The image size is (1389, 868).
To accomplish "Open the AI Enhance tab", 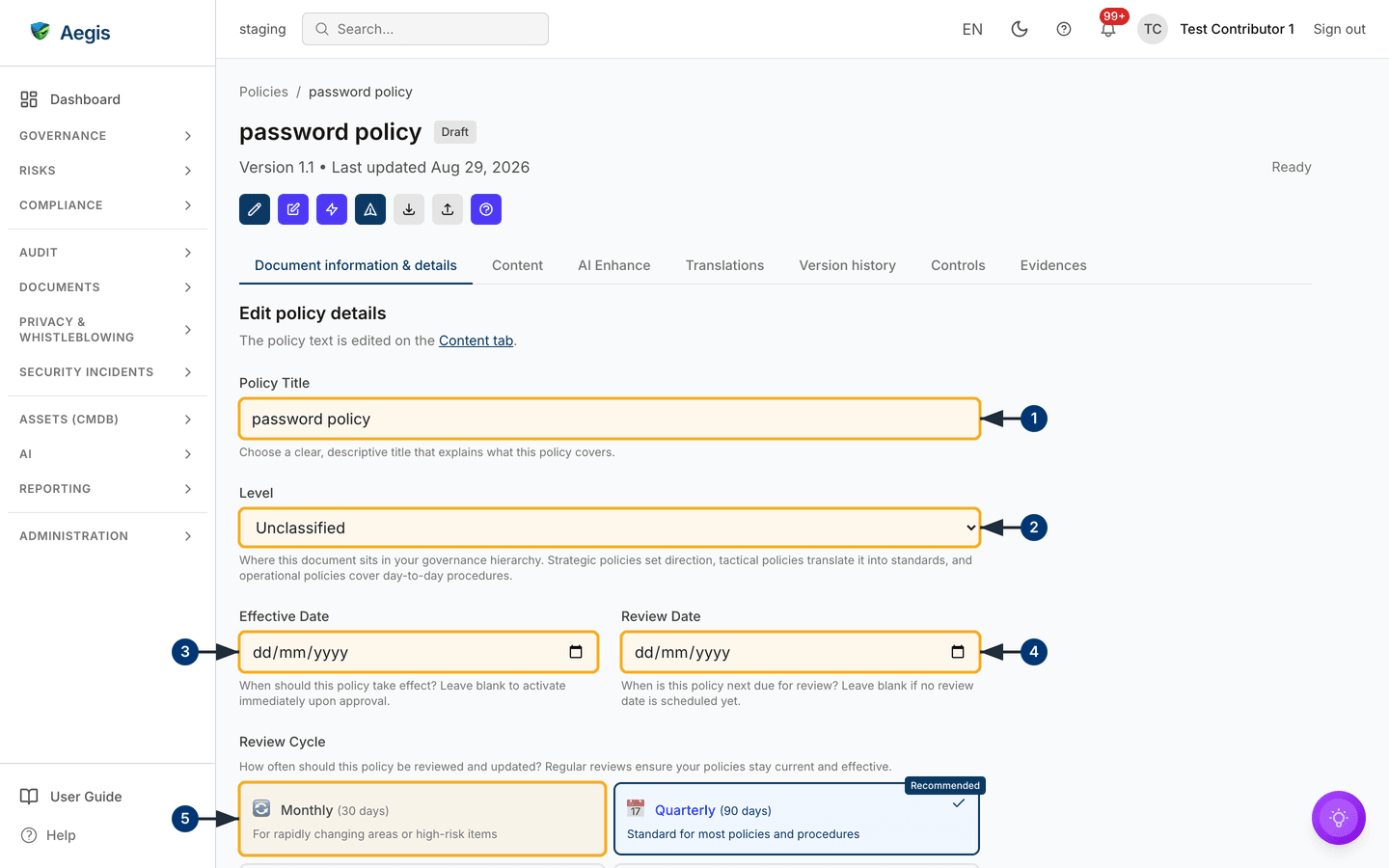I will (x=614, y=265).
